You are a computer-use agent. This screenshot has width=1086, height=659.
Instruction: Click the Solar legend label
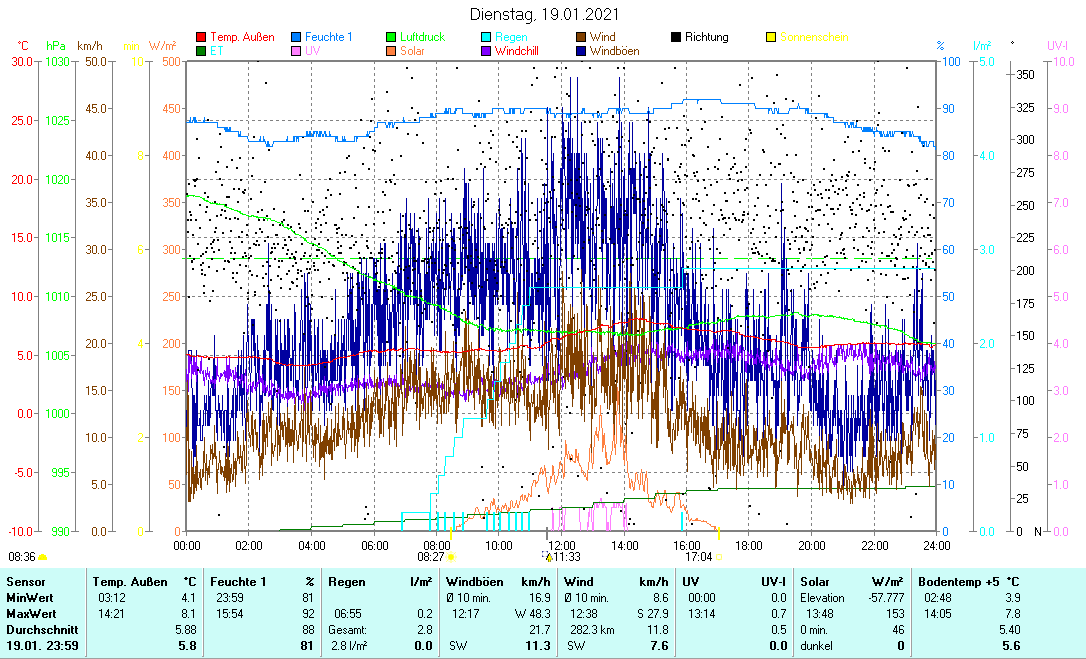pos(411,50)
